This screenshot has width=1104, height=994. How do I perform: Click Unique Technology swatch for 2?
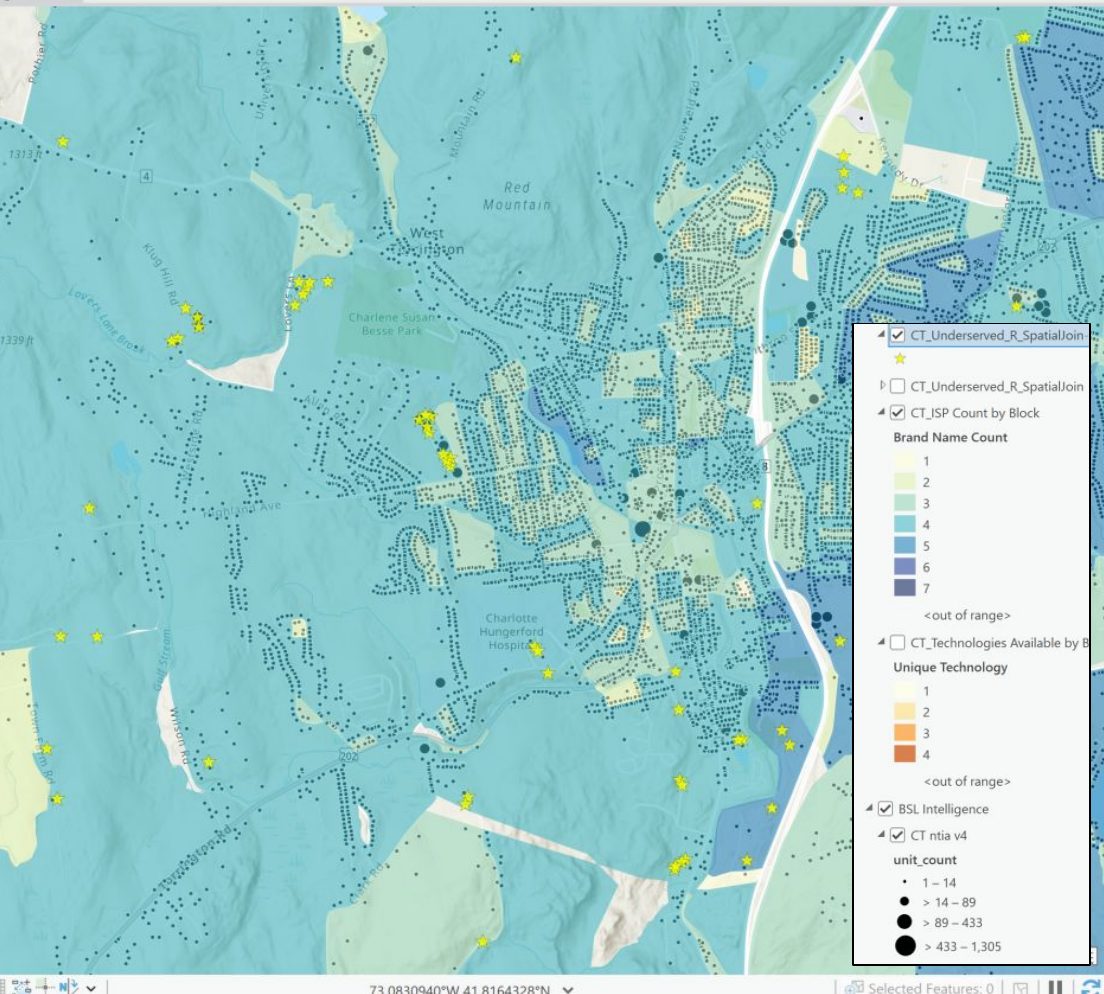click(905, 712)
